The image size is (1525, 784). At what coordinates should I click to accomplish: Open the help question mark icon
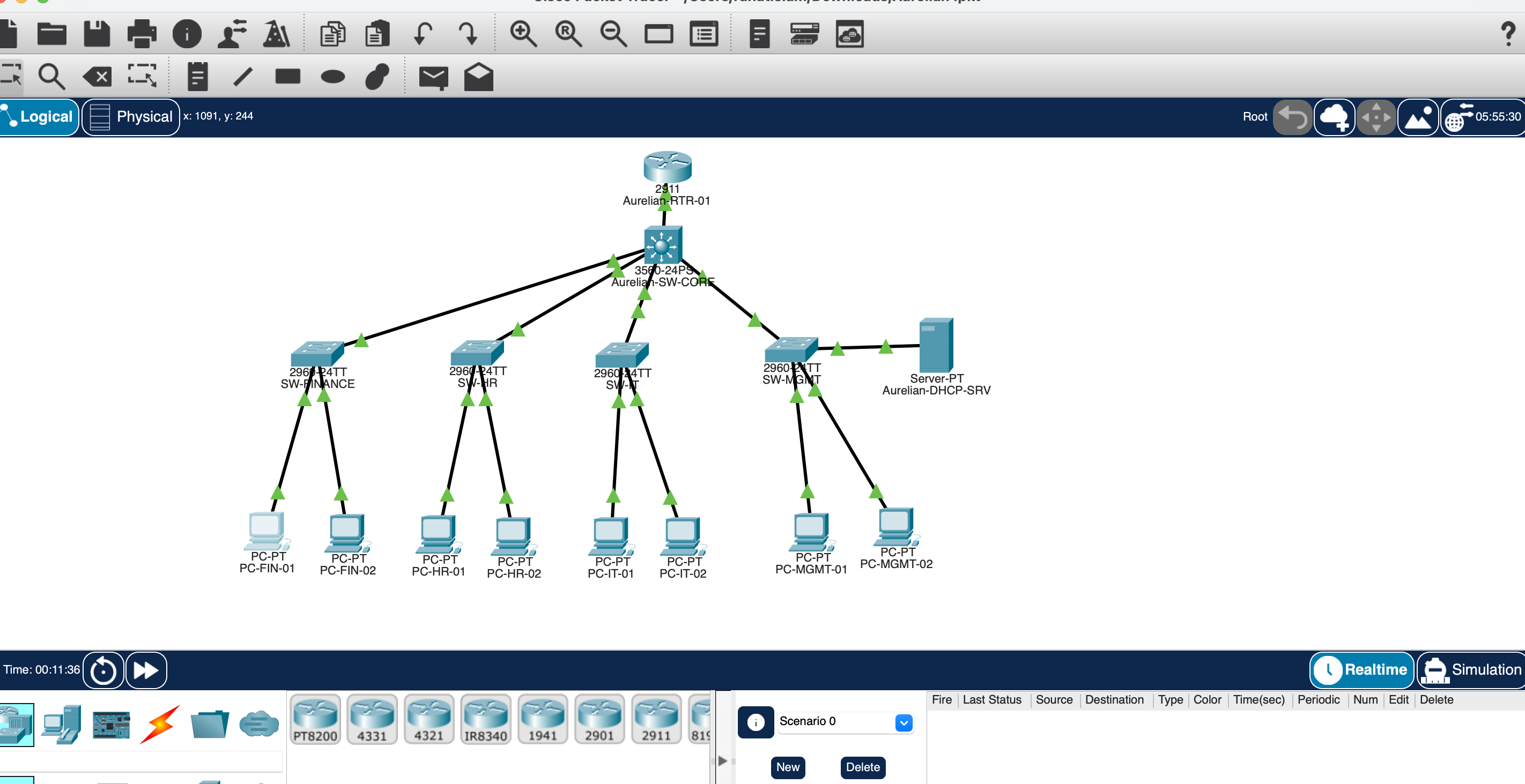tap(1508, 34)
